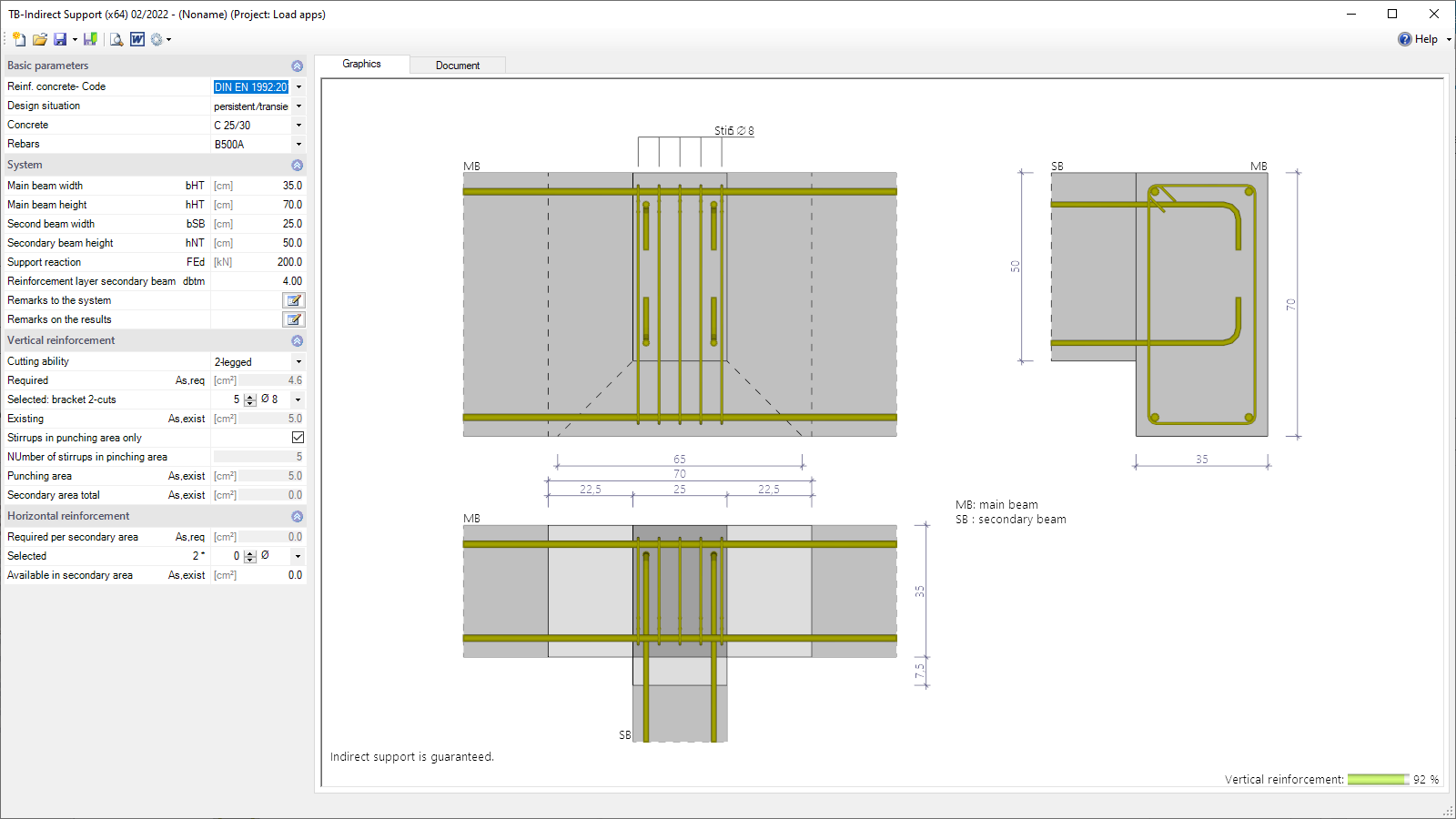Open horizontal Selected diameter dropdown
Image resolution: width=1456 pixels, height=819 pixels.
[x=298, y=556]
